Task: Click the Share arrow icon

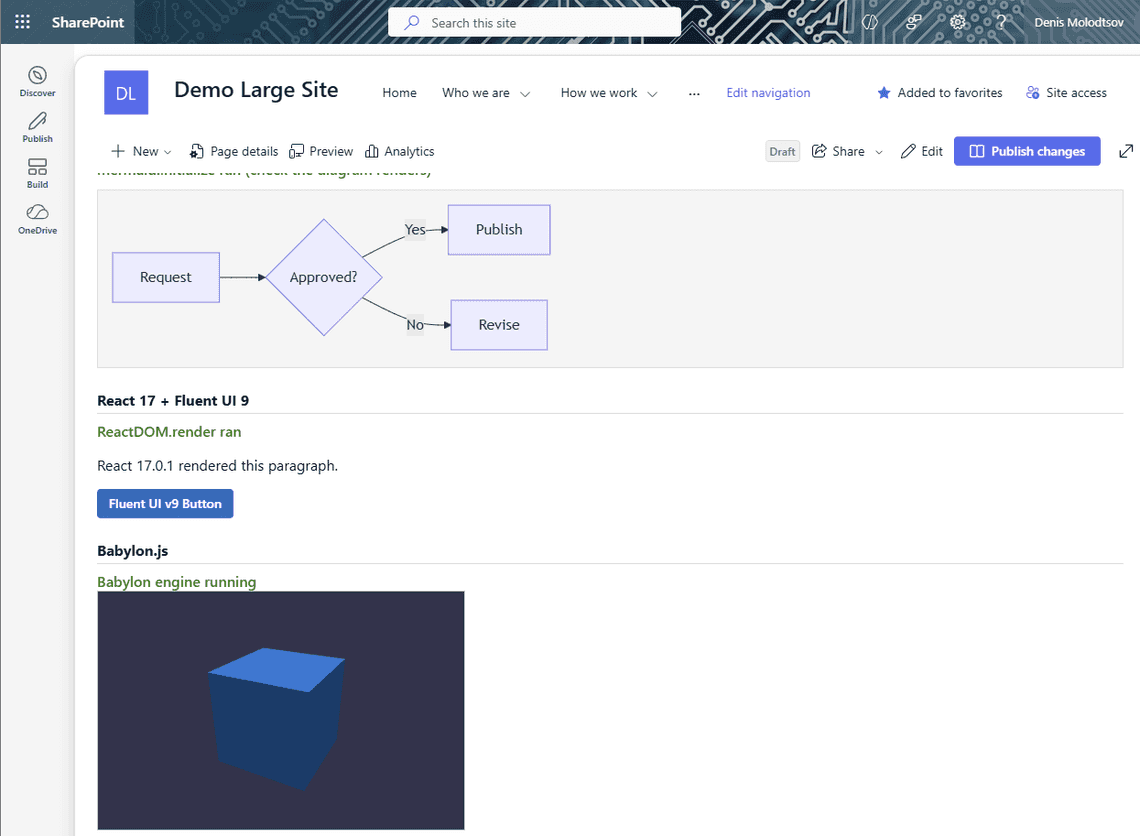Action: pyautogui.click(x=819, y=150)
